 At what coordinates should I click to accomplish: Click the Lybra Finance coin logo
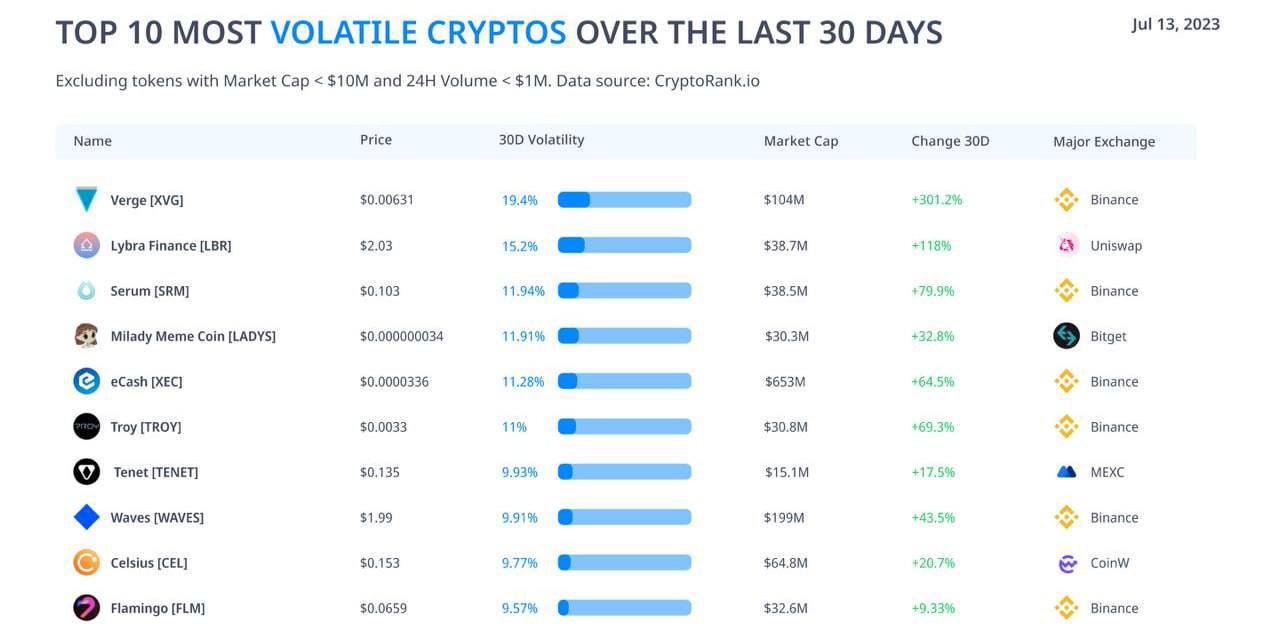click(x=87, y=245)
